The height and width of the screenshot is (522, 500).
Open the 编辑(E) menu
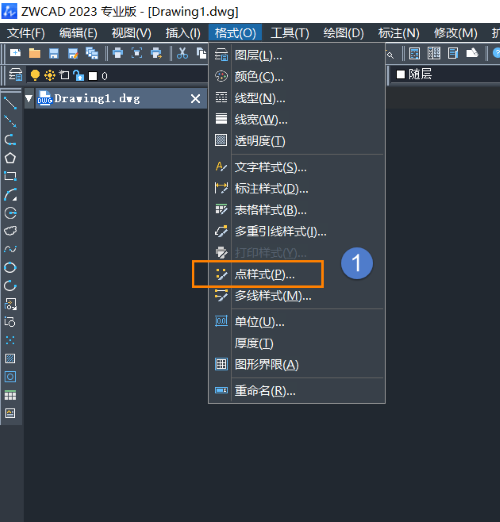[78, 33]
